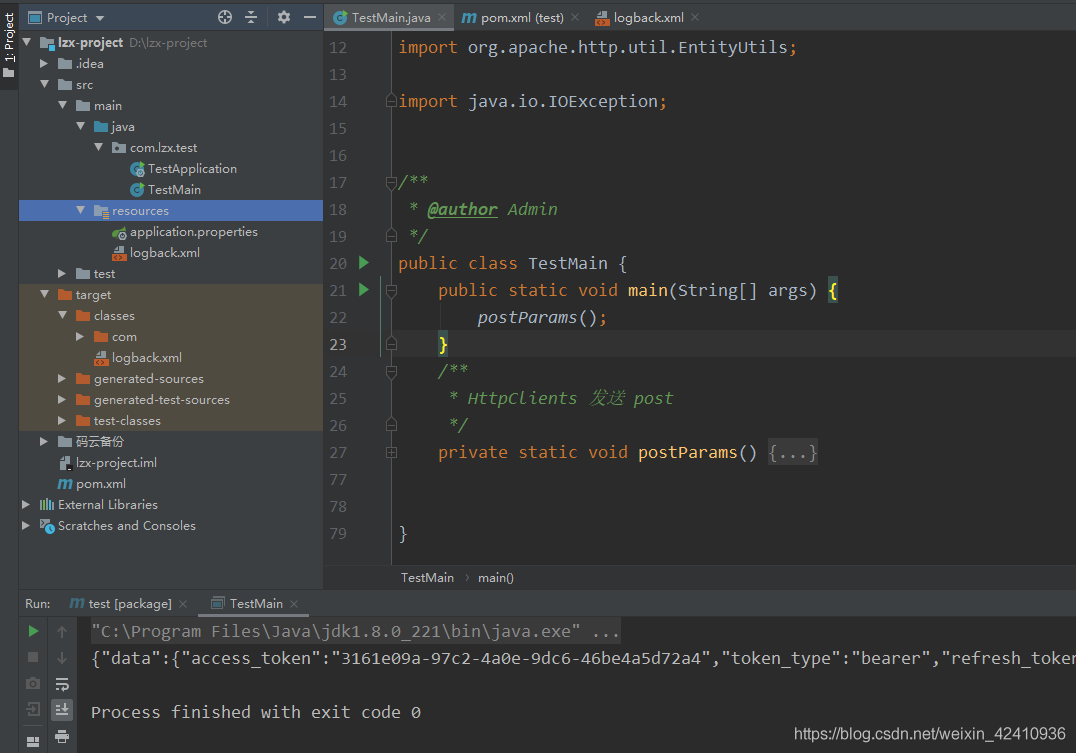Select application.properties file

[185, 231]
